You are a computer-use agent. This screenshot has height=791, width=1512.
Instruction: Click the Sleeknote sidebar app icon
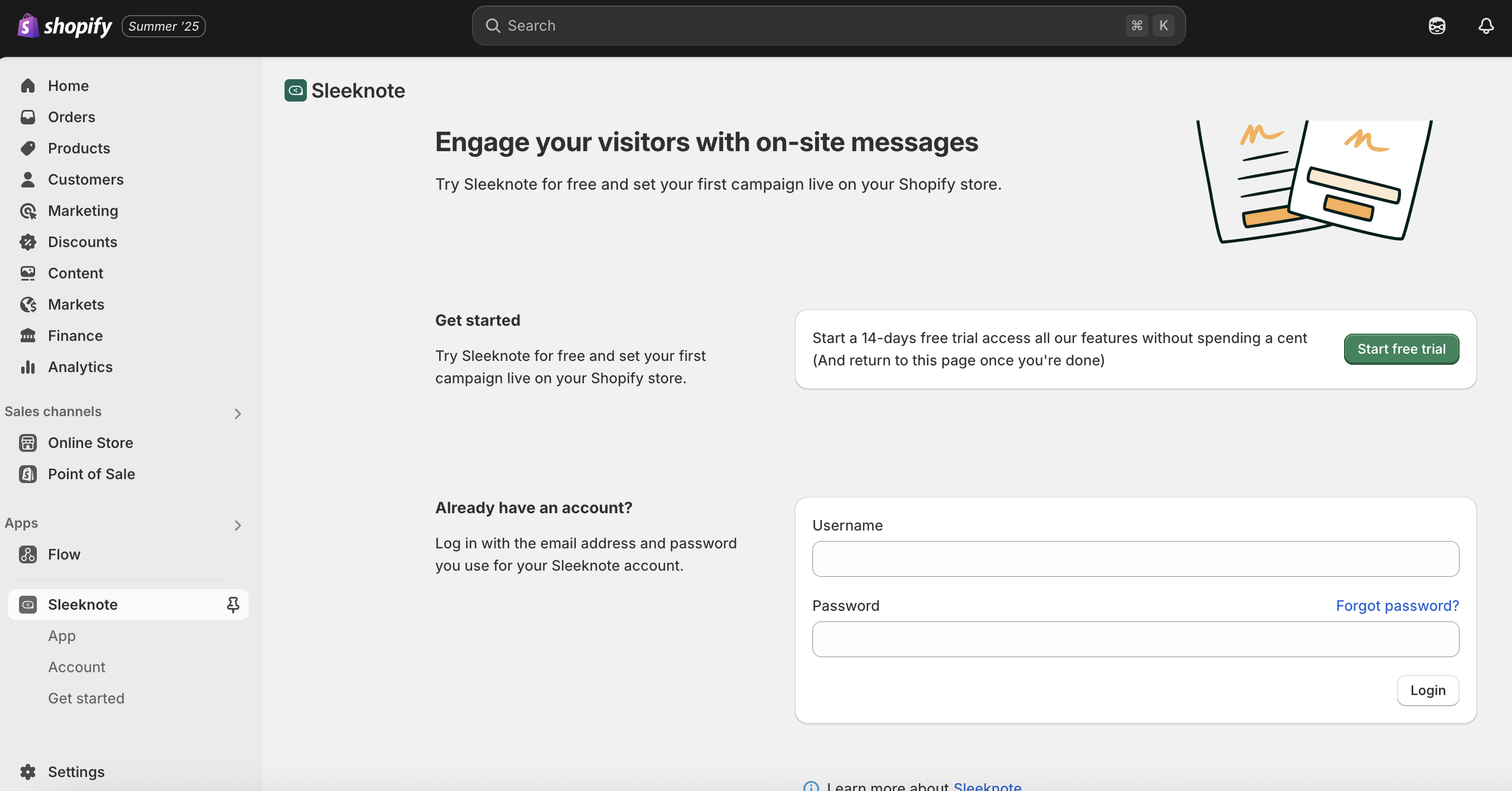tap(27, 604)
